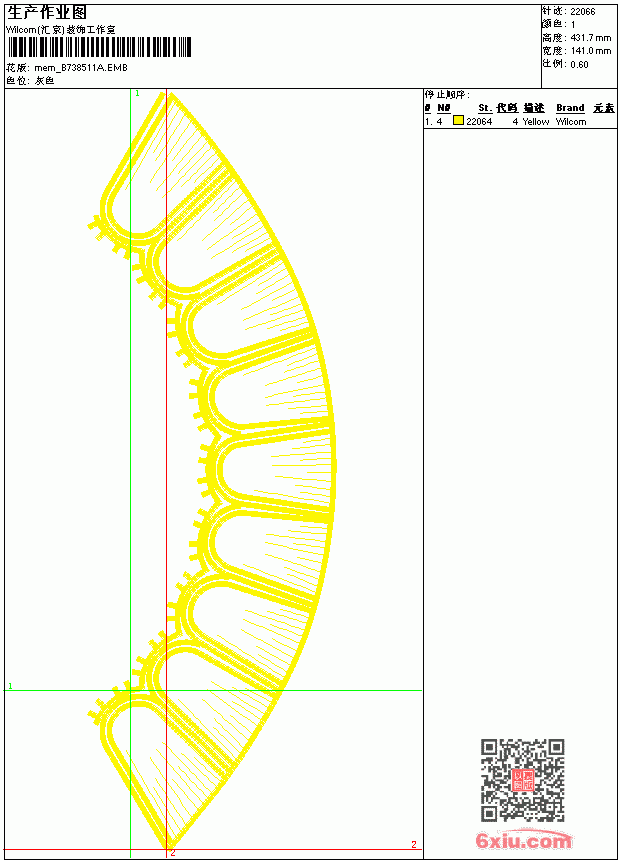Select the mem_B738511A.EMB file name
The height and width of the screenshot is (860, 620).
tap(81, 67)
